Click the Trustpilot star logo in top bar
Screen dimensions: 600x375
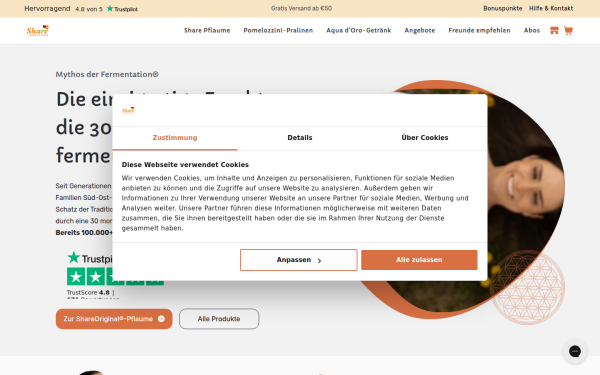tap(122, 8)
